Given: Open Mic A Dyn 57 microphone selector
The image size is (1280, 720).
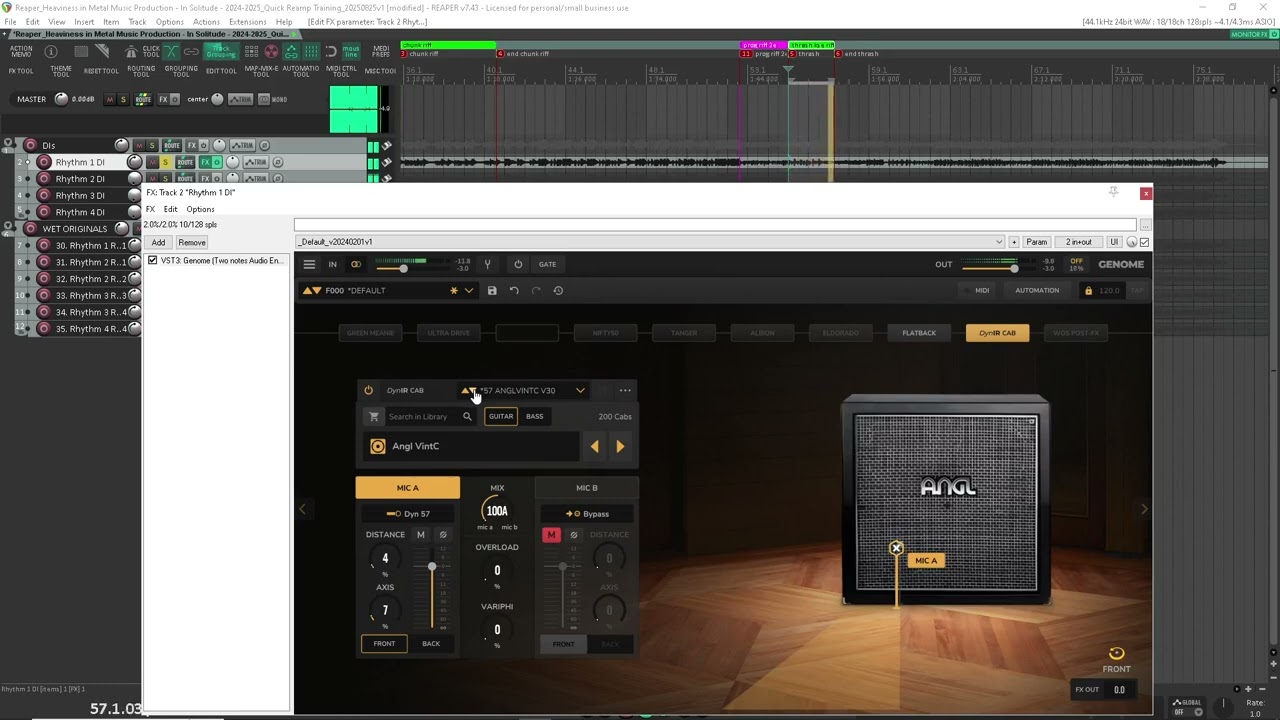Looking at the screenshot, I should pyautogui.click(x=408, y=514).
